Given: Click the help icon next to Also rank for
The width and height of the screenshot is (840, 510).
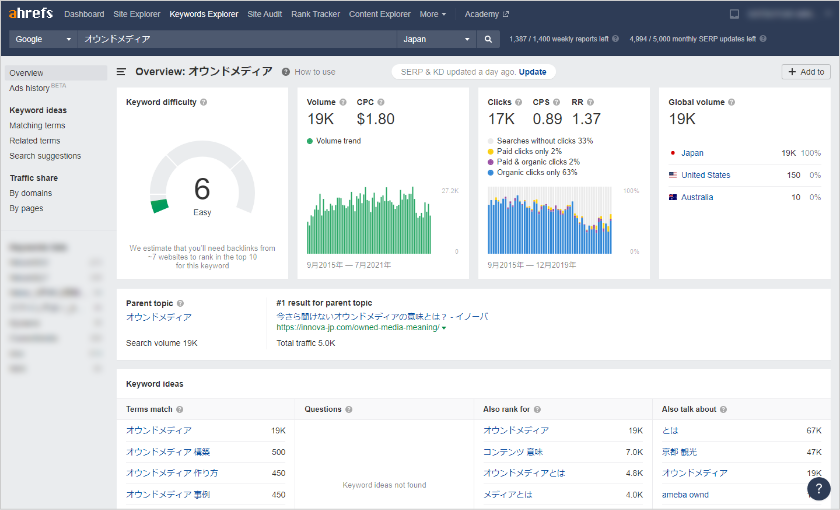Looking at the screenshot, I should (537, 409).
